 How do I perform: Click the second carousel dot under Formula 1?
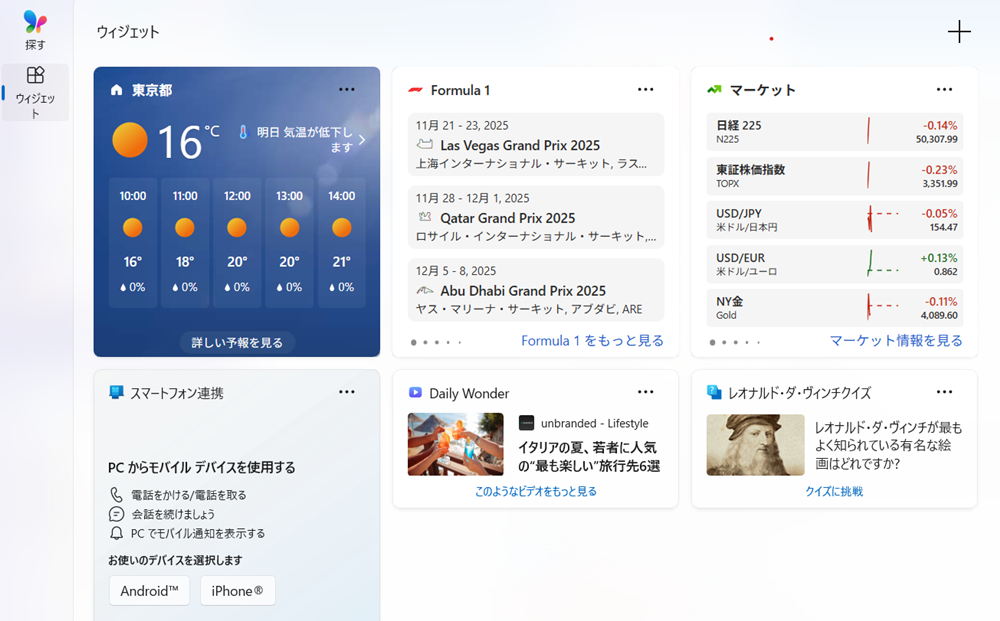tap(427, 341)
